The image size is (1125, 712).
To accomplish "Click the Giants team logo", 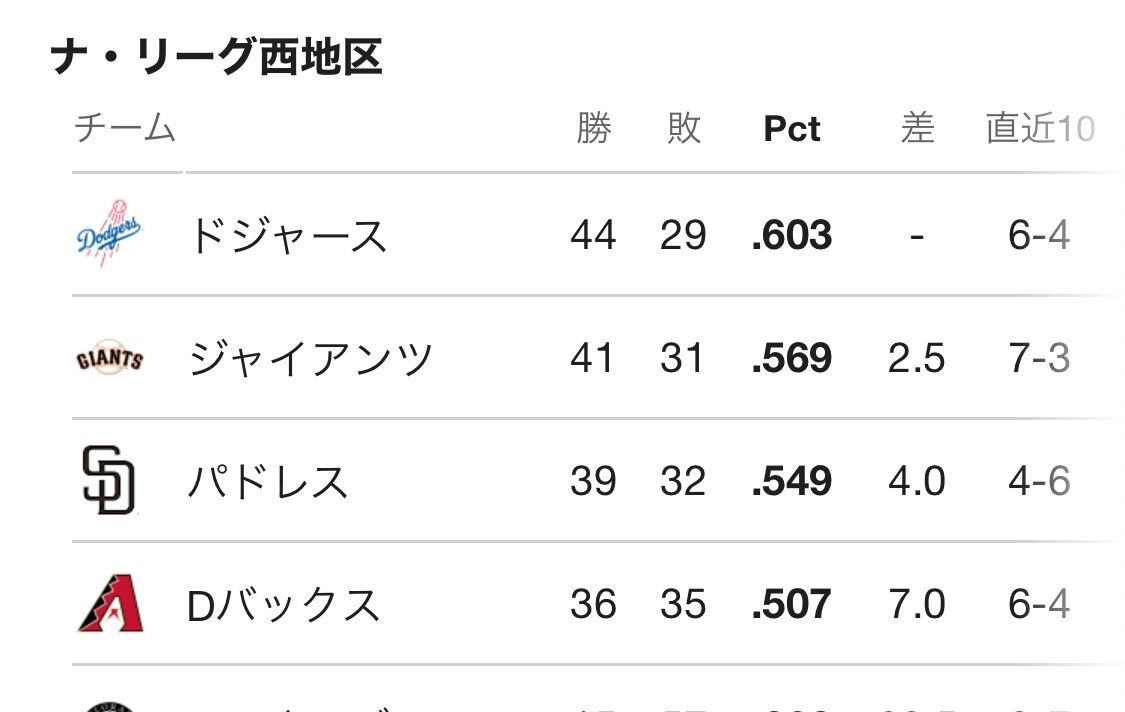I will pos(110,359).
